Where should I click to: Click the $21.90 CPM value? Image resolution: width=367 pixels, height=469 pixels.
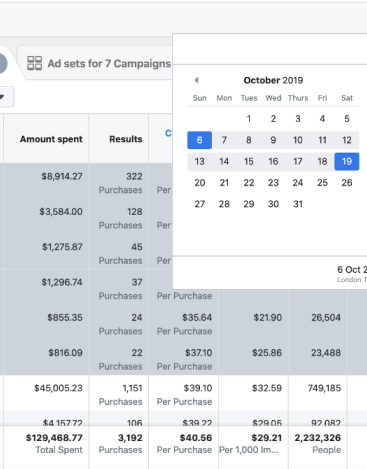(x=267, y=317)
